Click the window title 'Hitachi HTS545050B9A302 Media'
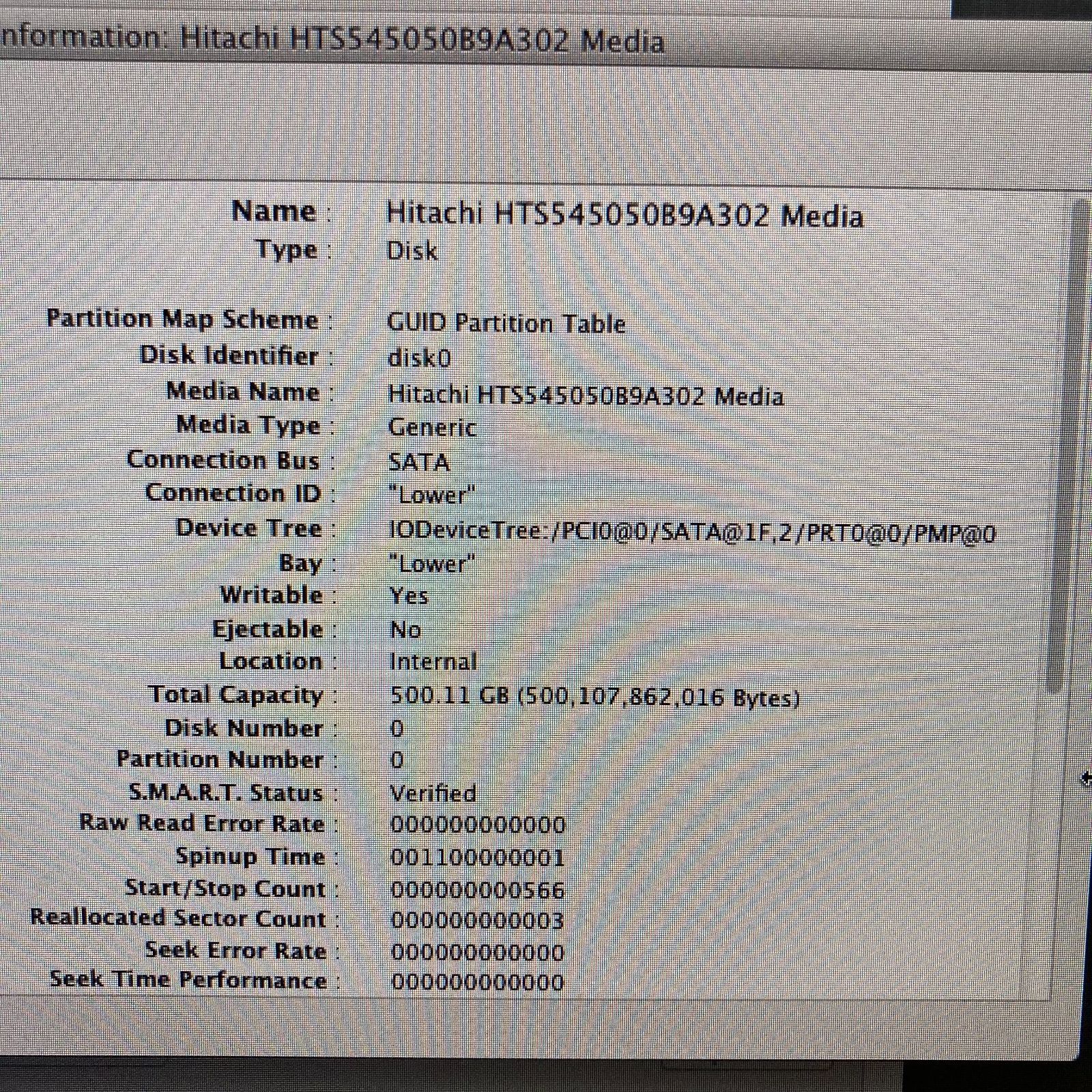This screenshot has width=1092, height=1092. pos(422,40)
